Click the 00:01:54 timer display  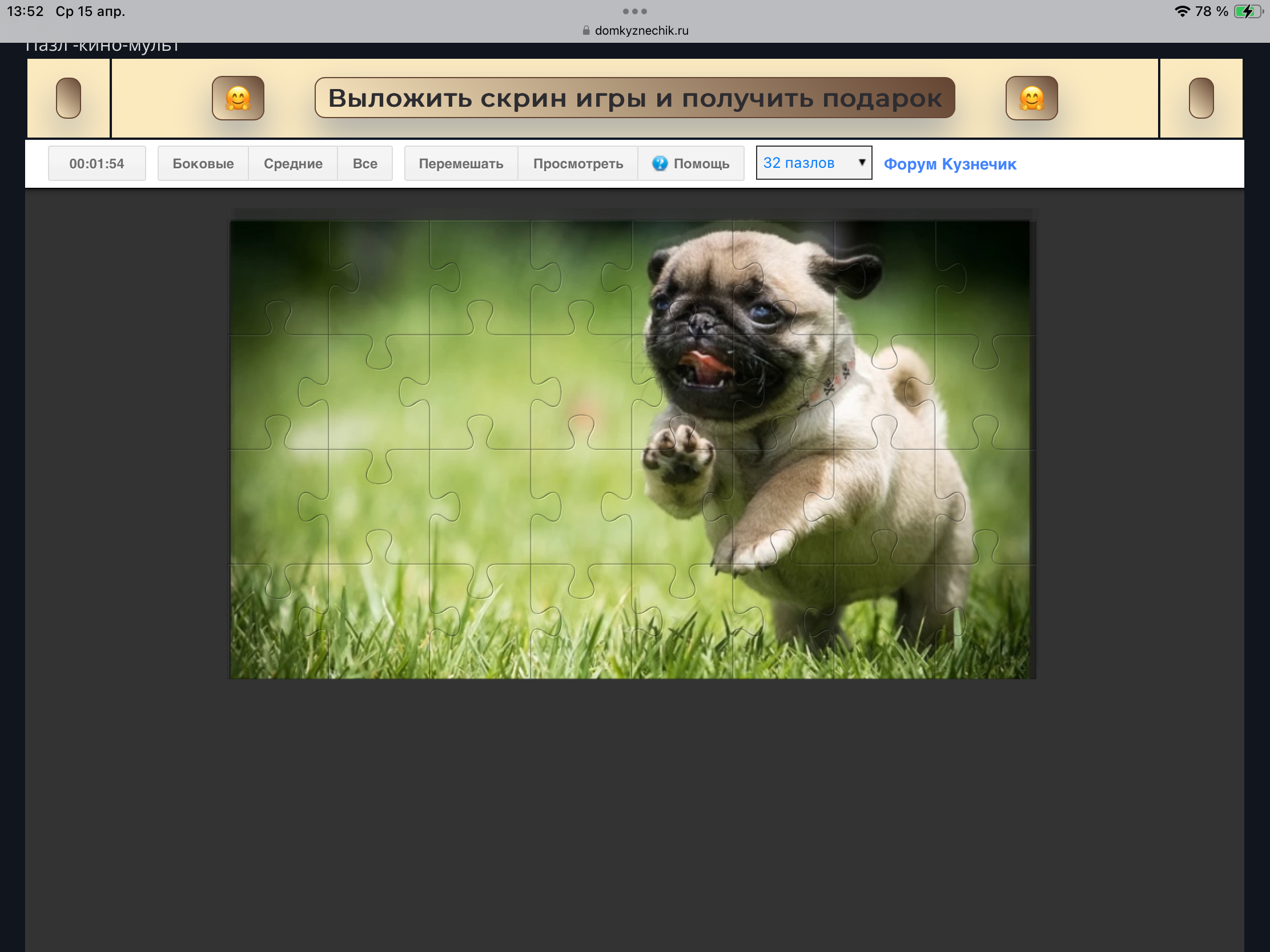pyautogui.click(x=97, y=164)
